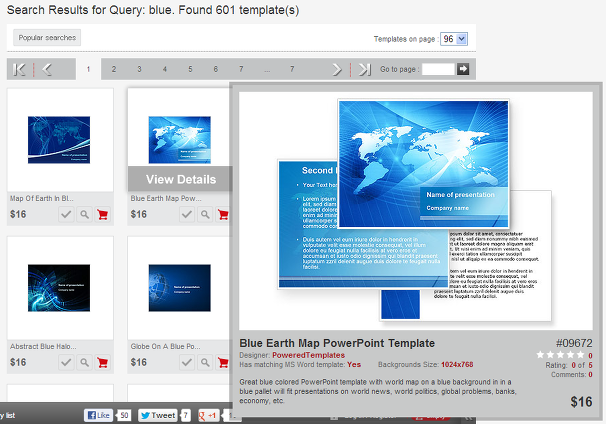606x424 pixels.
Task: Open Map Of Earth In Blue thumbnail
Action: pyautogui.click(x=59, y=140)
